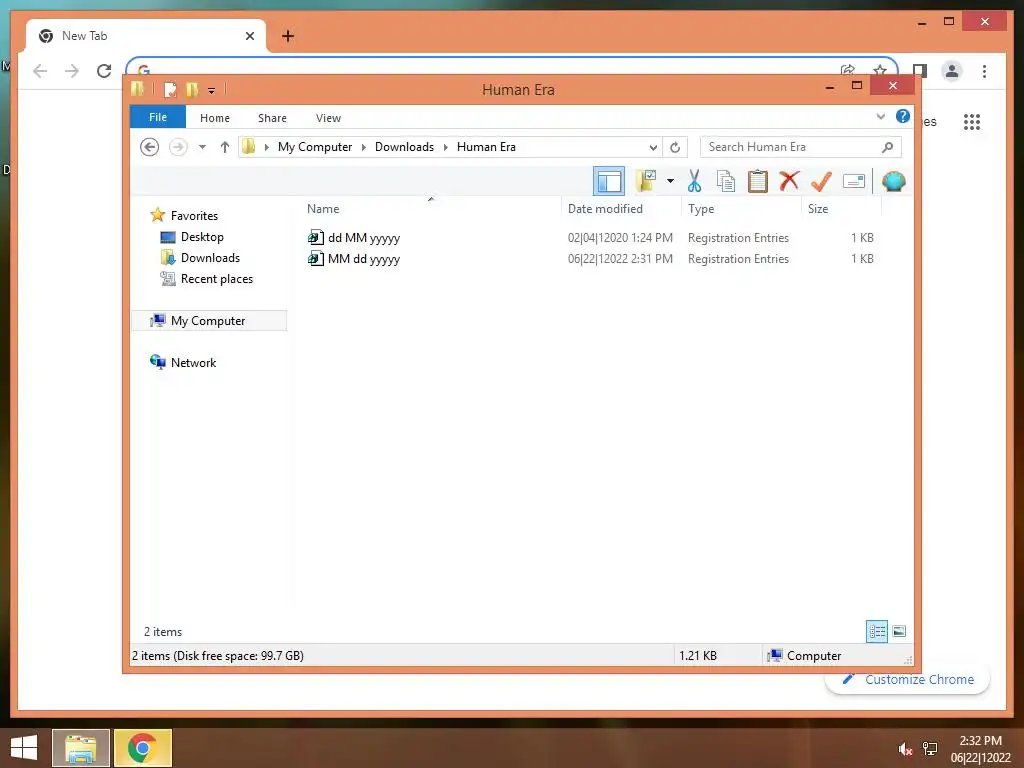Copy with the two-pages icon

(x=726, y=181)
